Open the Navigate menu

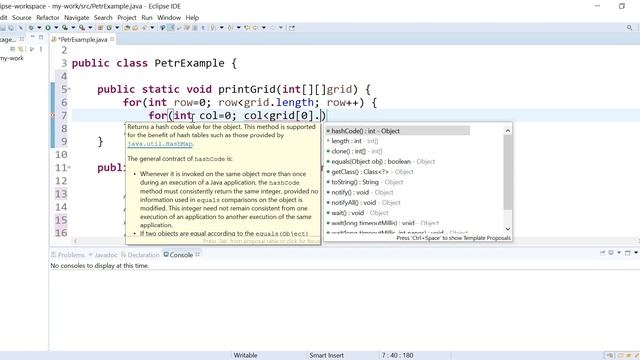[76, 18]
